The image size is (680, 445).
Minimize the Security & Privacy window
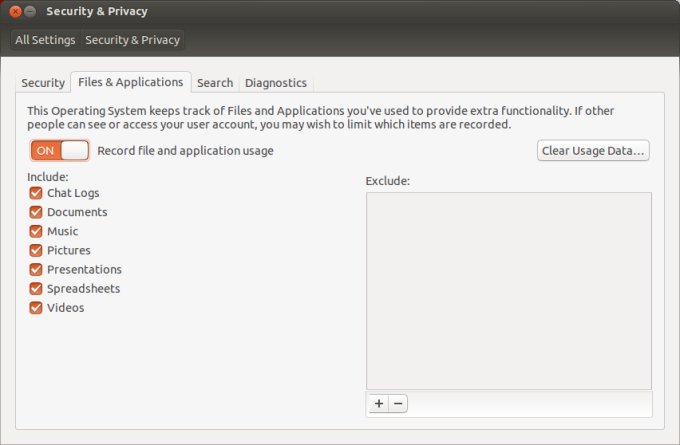coord(31,11)
